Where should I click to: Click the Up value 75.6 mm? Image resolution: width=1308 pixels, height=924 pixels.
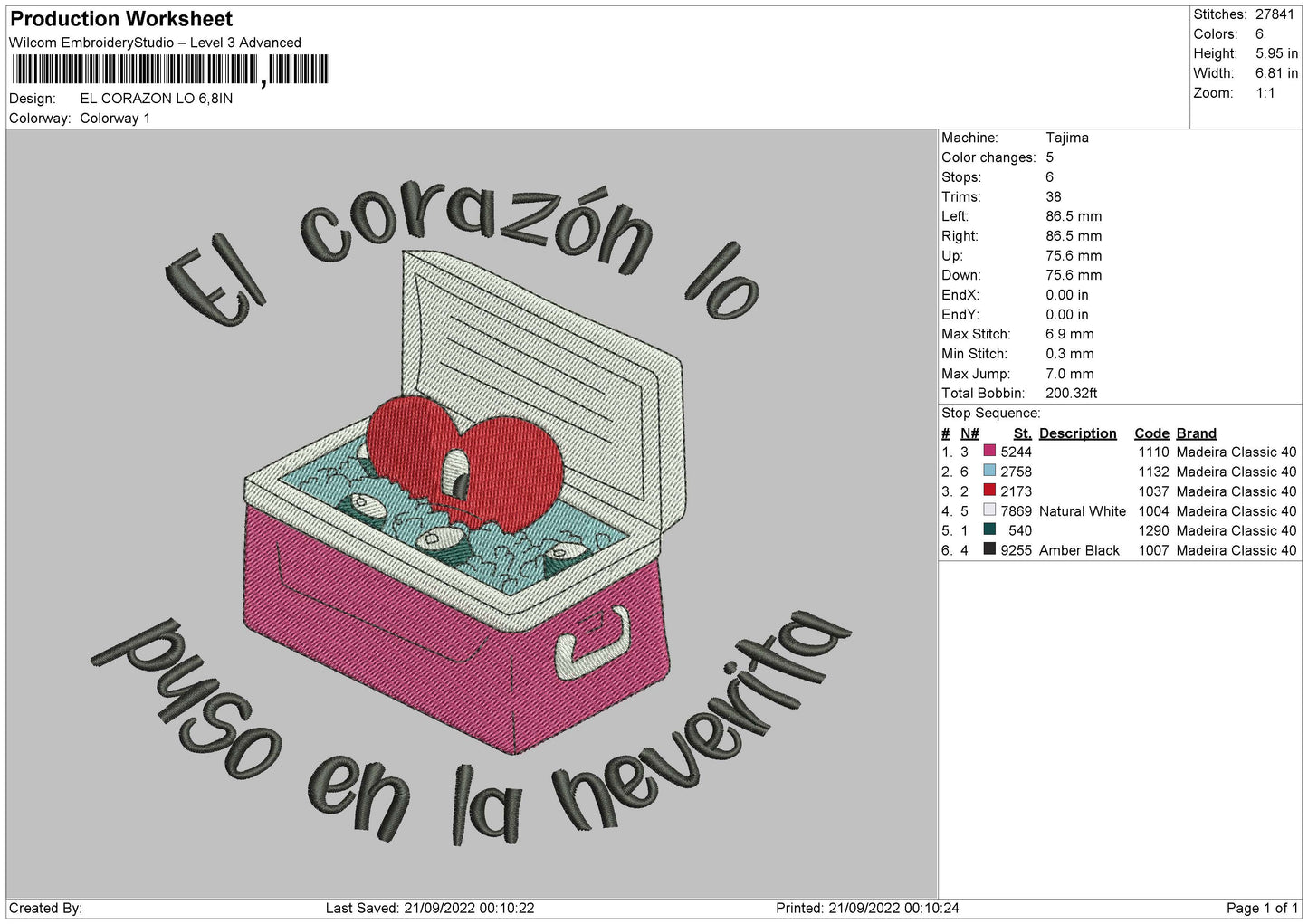click(x=1074, y=255)
